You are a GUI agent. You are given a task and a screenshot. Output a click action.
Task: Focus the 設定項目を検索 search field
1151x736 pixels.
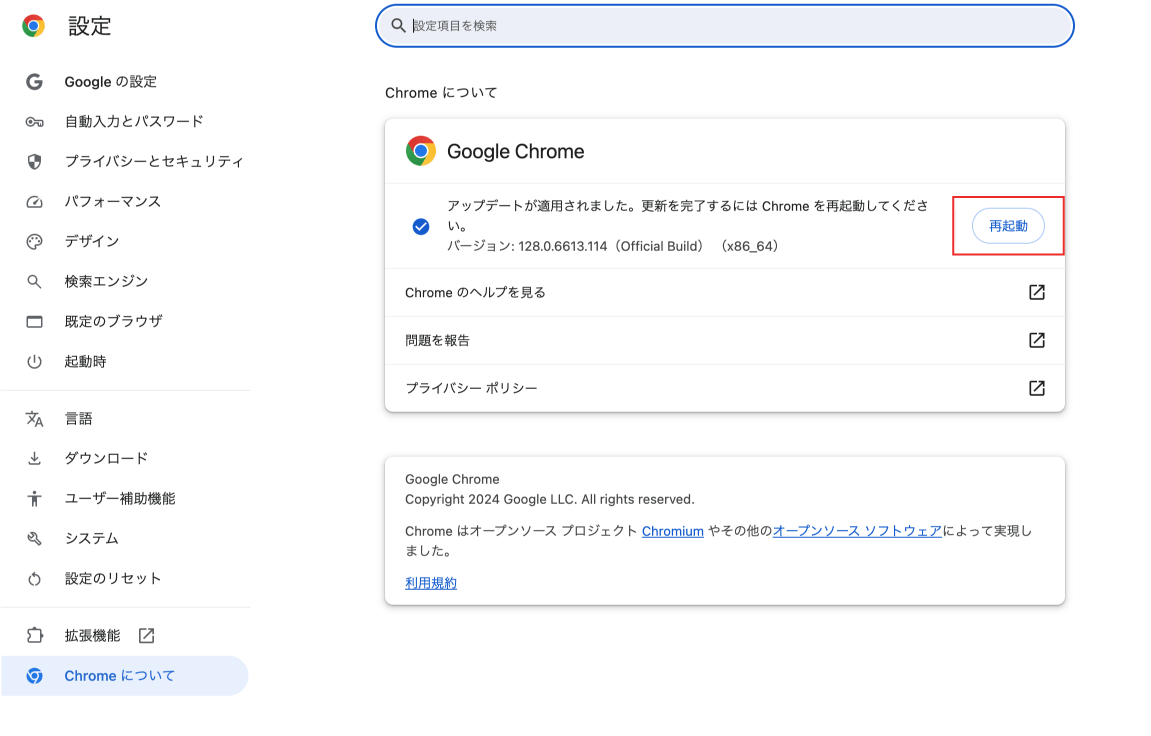pos(725,26)
